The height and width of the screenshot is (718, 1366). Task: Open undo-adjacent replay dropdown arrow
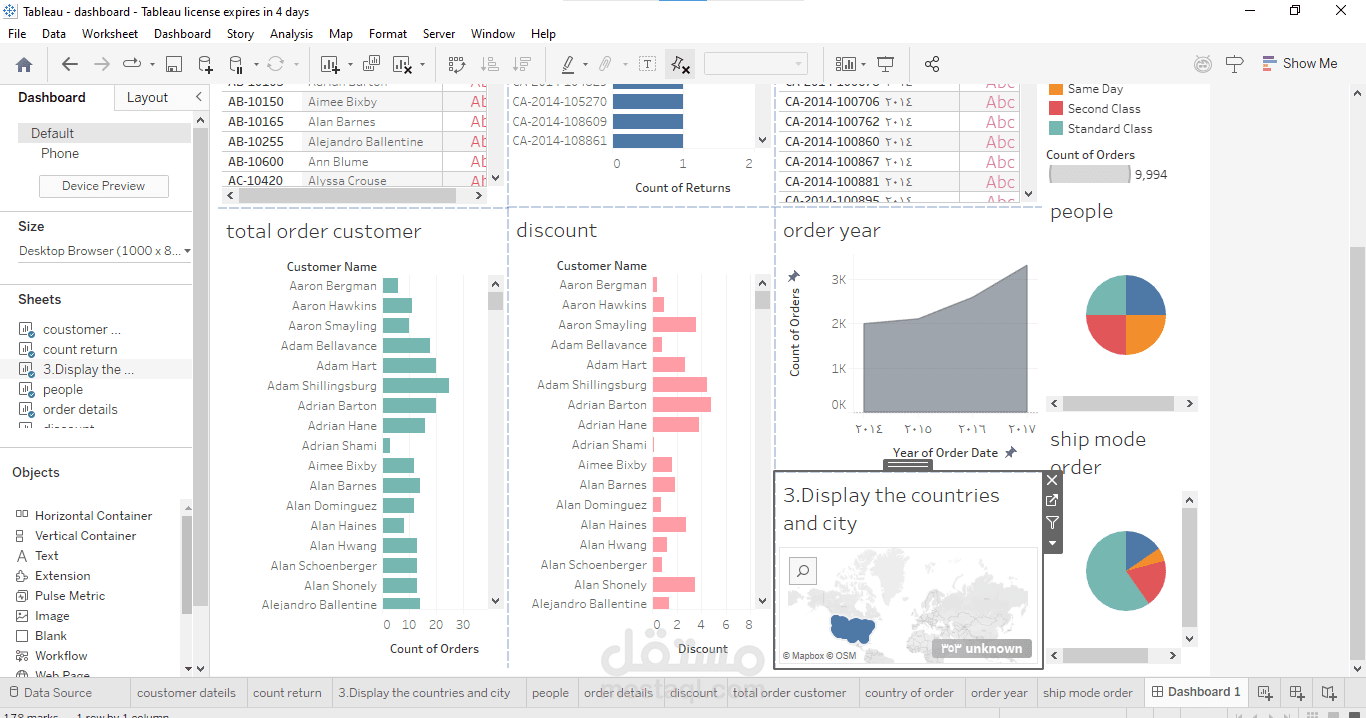[x=152, y=64]
